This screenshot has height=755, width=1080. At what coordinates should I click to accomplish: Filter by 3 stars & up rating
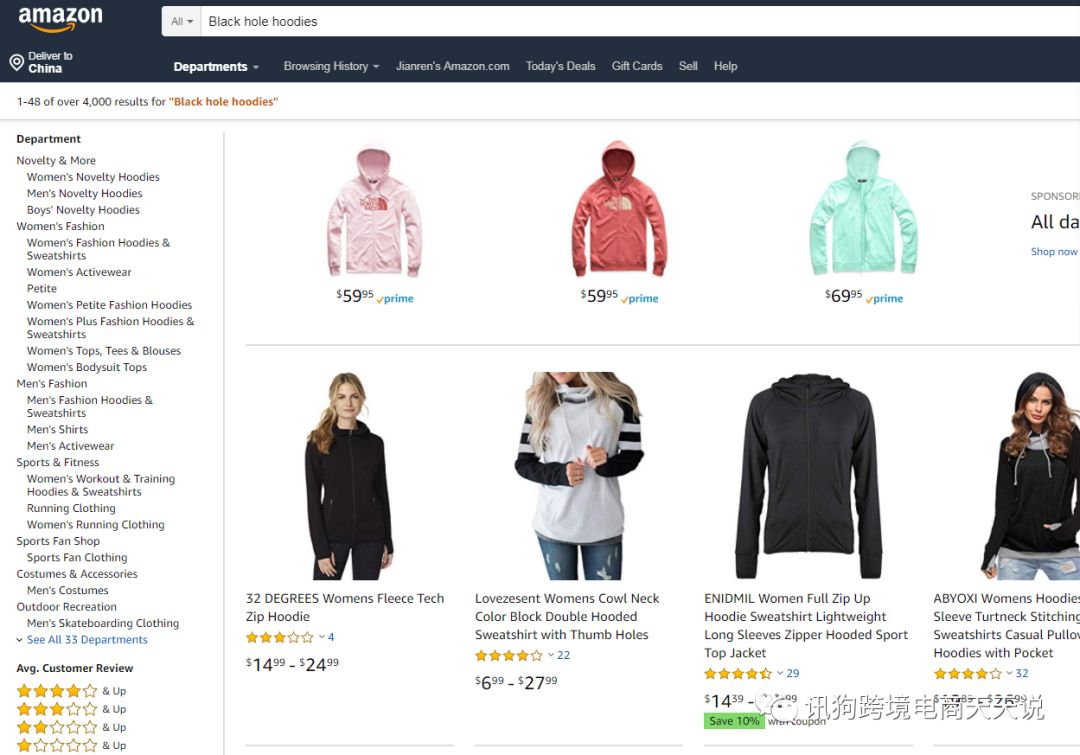pyautogui.click(x=72, y=709)
